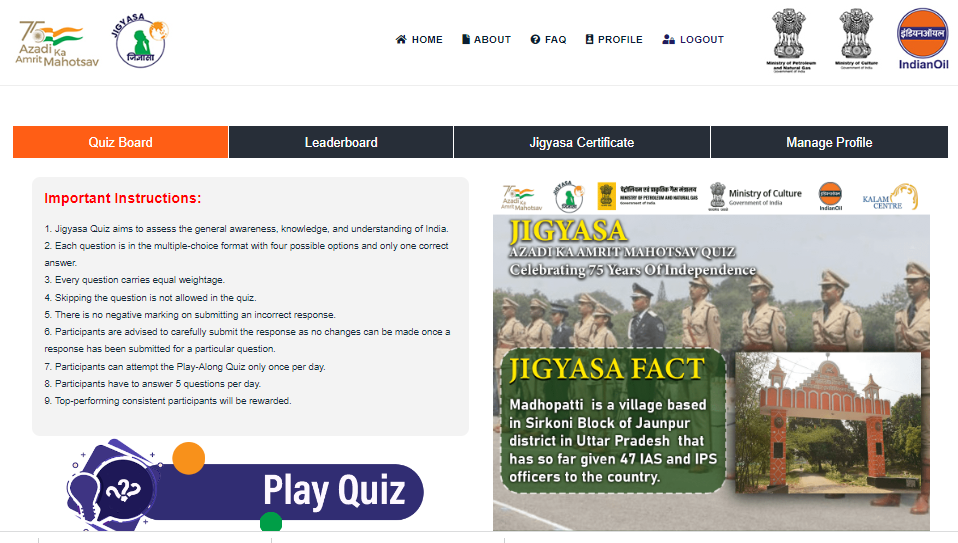Click instruction 'Every question carries equal weightage'
The width and height of the screenshot is (958, 543).
coord(134,280)
